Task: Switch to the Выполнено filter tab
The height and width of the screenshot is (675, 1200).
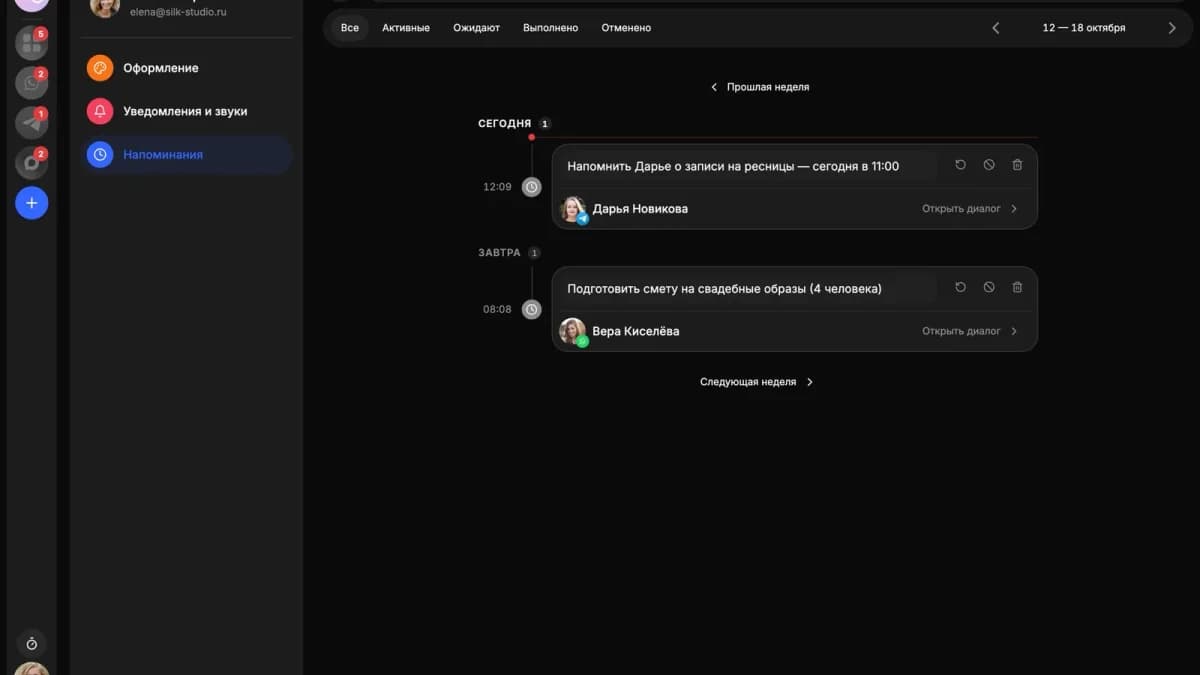Action: 550,28
